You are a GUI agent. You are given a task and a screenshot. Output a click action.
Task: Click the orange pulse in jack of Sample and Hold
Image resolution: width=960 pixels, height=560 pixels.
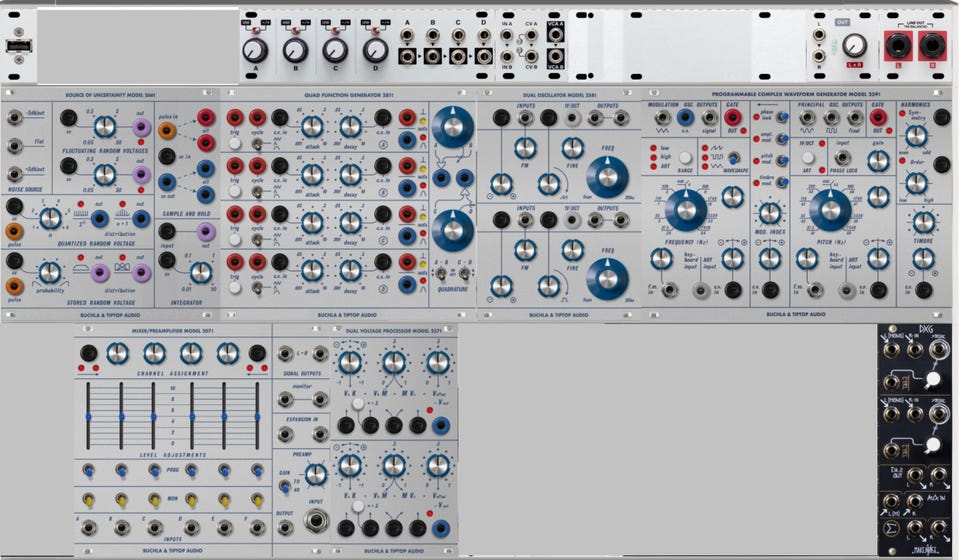click(167, 130)
